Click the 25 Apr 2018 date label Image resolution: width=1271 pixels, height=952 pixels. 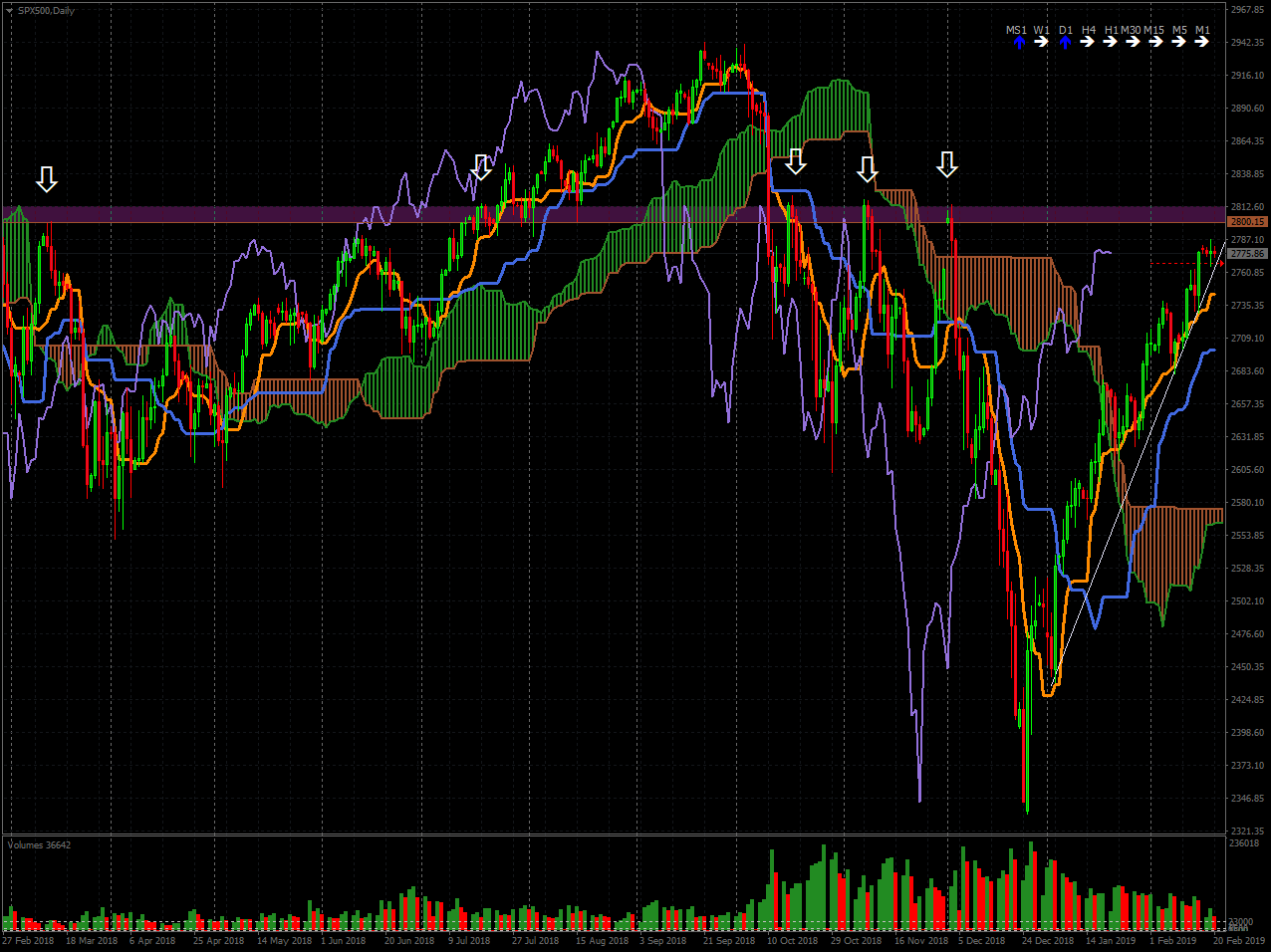coord(218,941)
